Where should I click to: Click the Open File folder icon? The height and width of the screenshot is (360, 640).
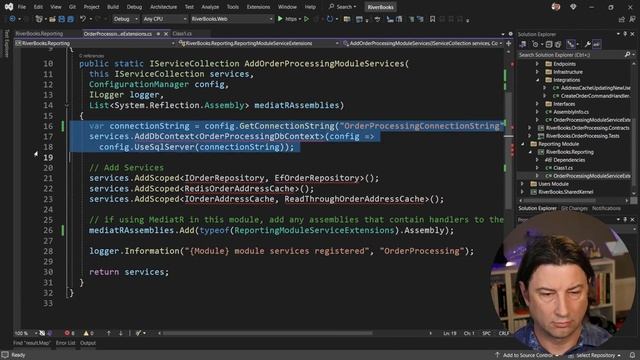tap(52, 19)
